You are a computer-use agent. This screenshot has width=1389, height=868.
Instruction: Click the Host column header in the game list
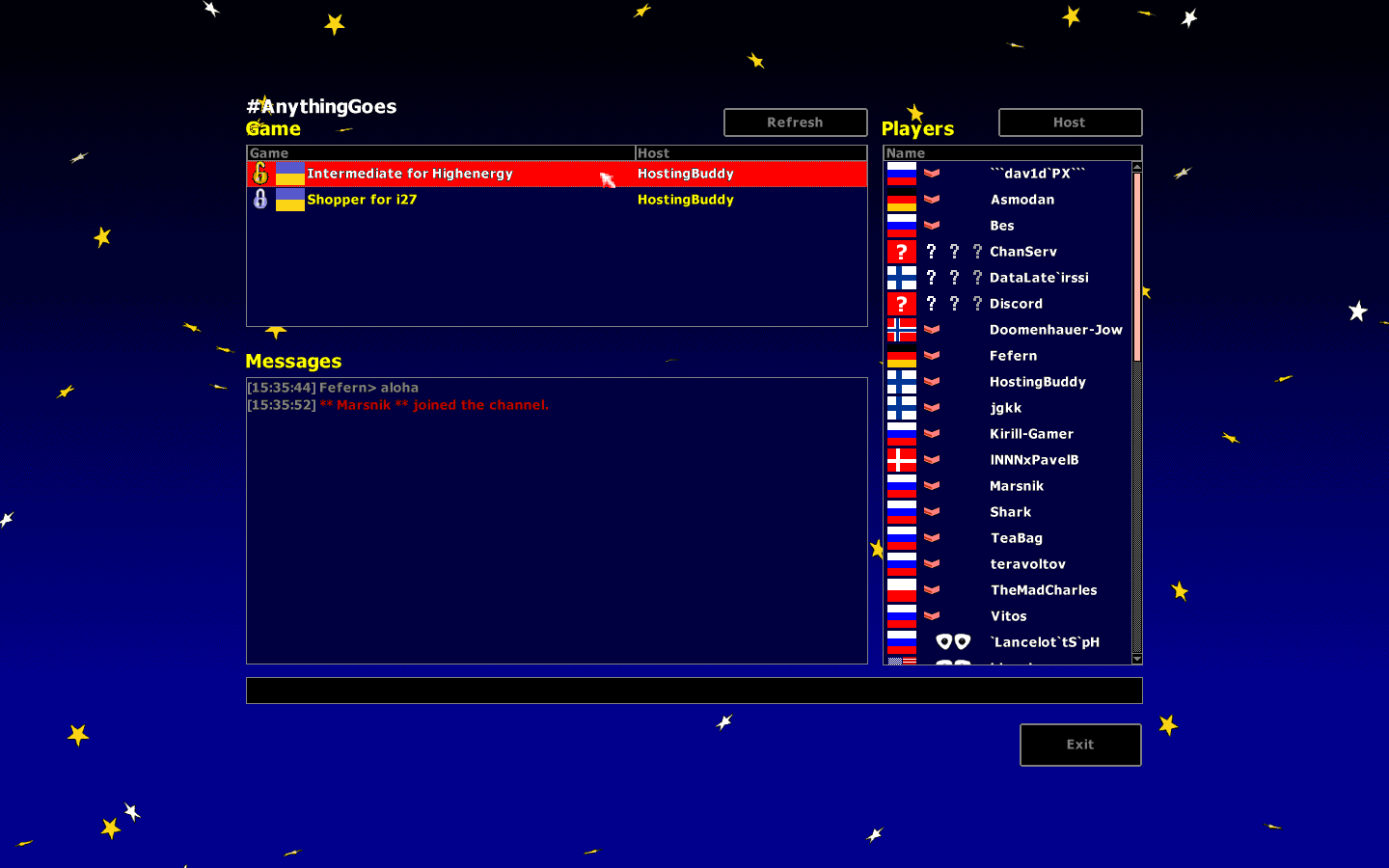pos(751,153)
